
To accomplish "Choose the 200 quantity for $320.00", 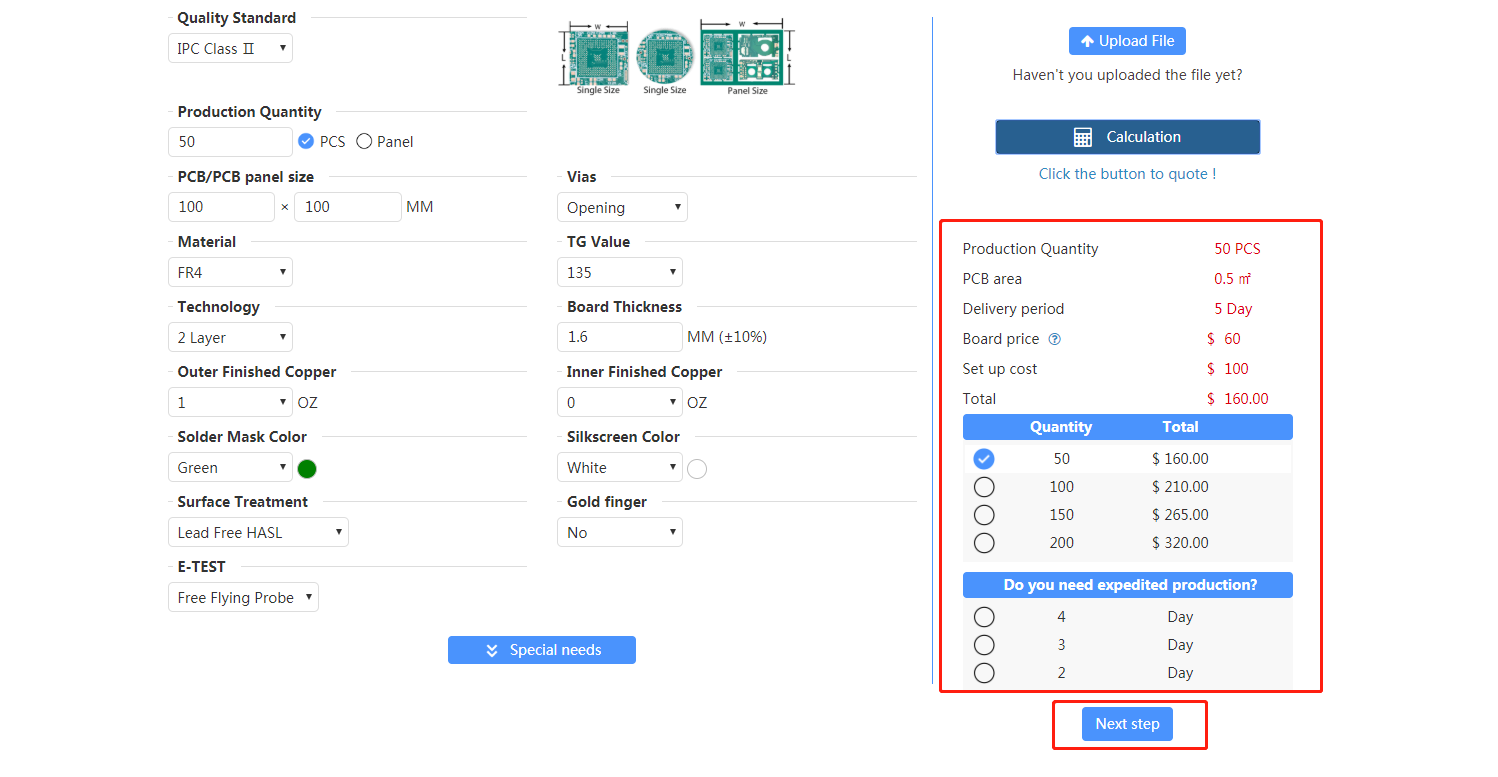I will [x=984, y=543].
